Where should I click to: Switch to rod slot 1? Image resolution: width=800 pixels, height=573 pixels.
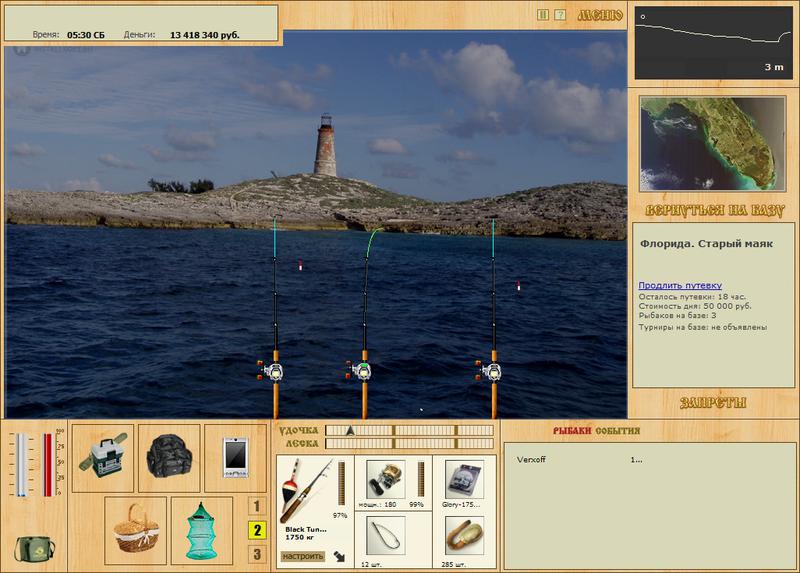[257, 506]
